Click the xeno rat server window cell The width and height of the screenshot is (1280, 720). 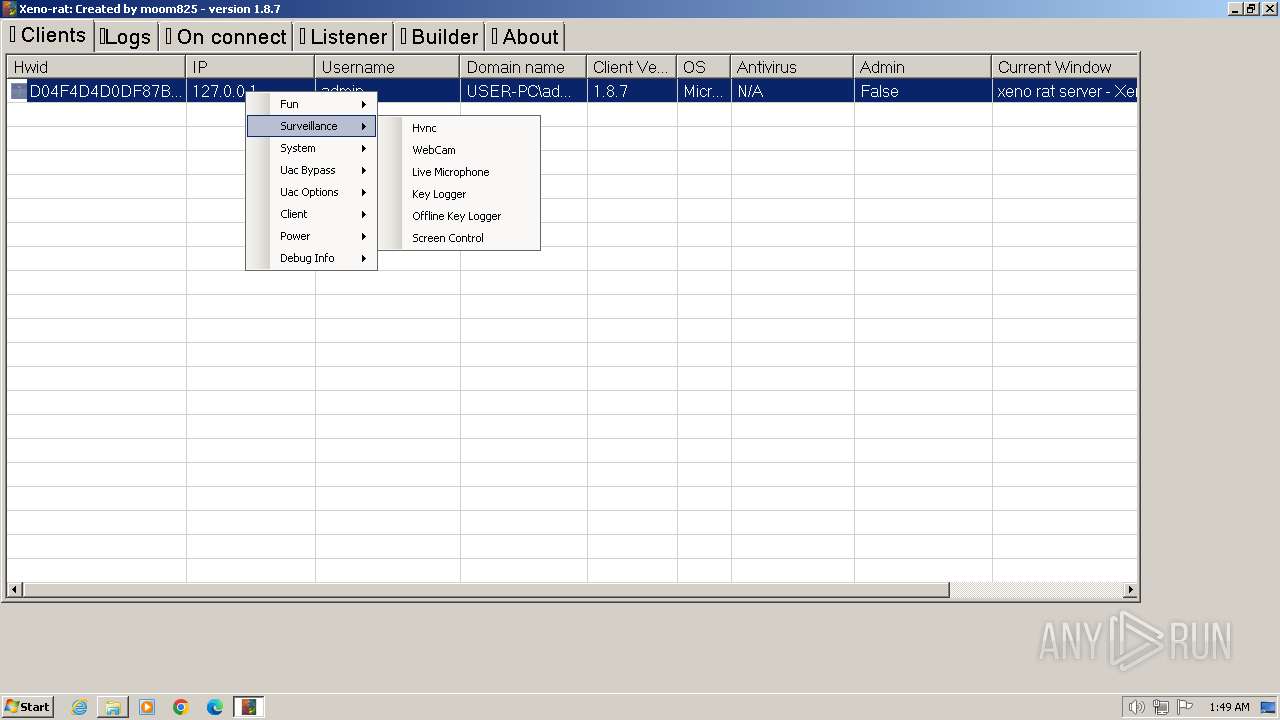pos(1065,91)
